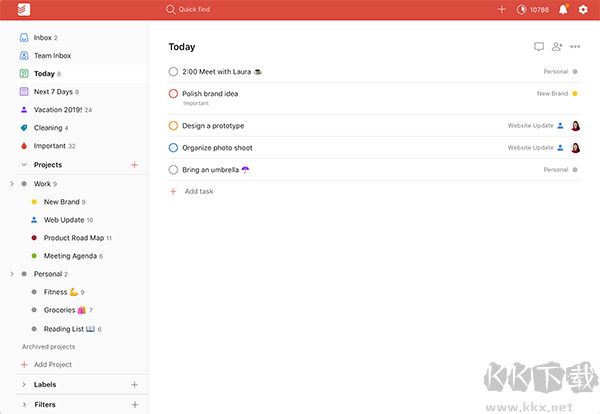600x414 pixels.
Task: Tick the Organize photo shoot checkbox
Action: (x=173, y=148)
